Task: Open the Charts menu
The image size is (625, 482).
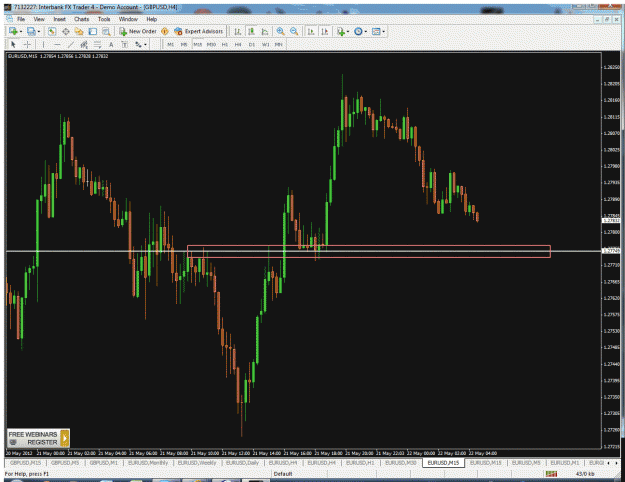Action: 82,19
